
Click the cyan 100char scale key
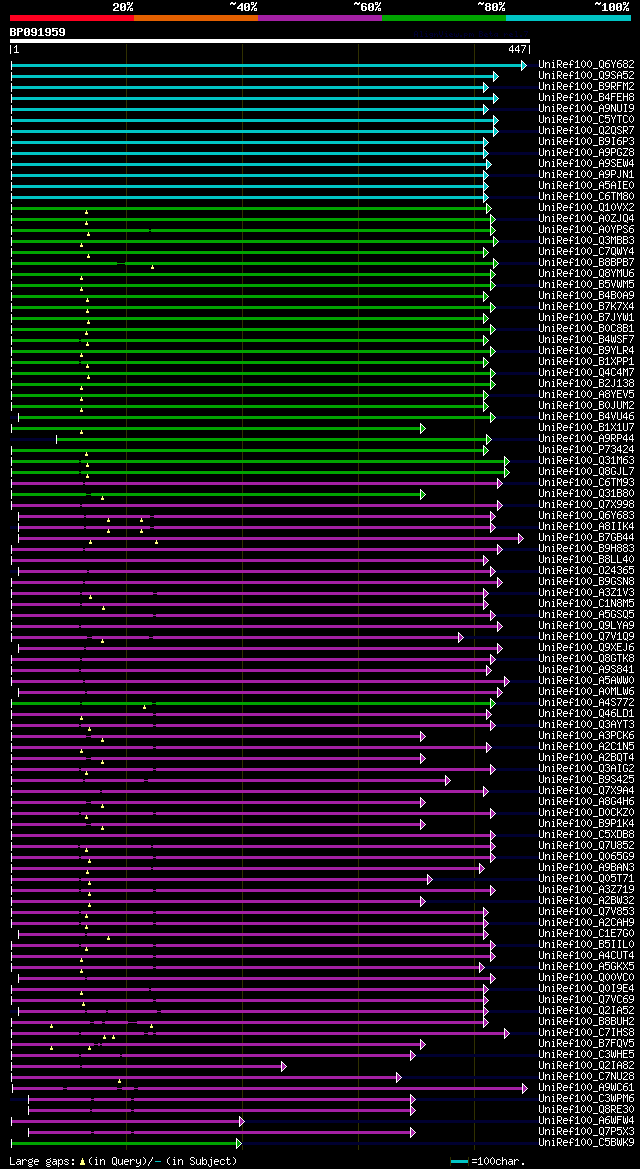pos(460,1162)
